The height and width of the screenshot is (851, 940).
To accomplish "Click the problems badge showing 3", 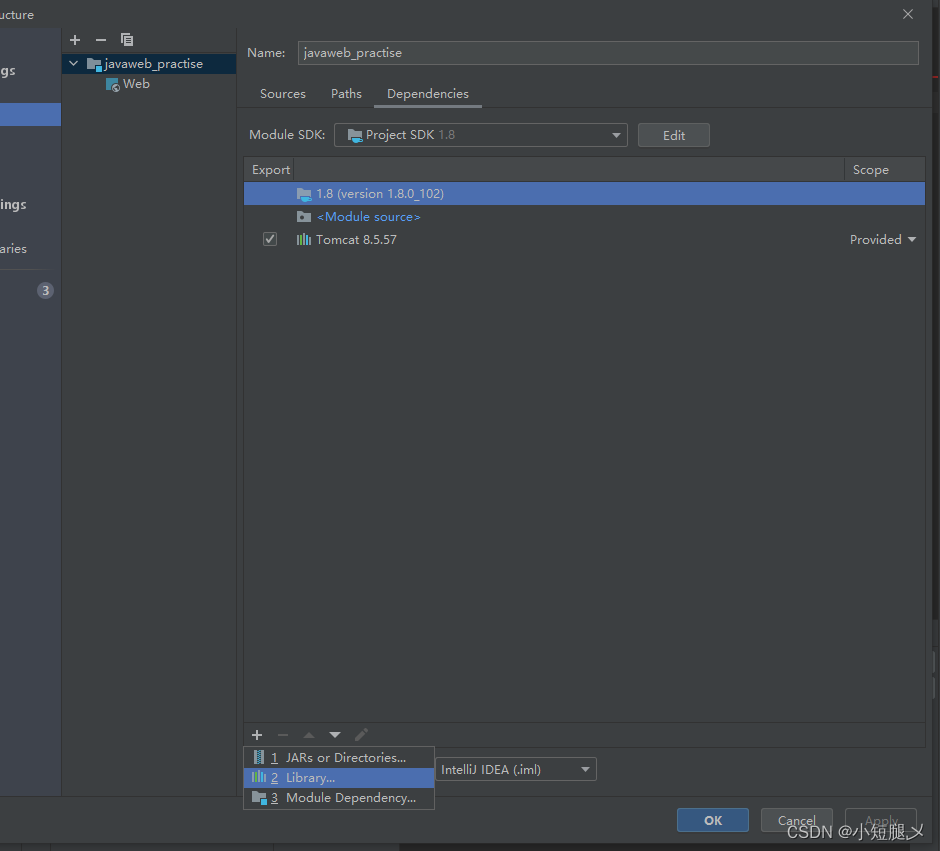I will click(46, 291).
